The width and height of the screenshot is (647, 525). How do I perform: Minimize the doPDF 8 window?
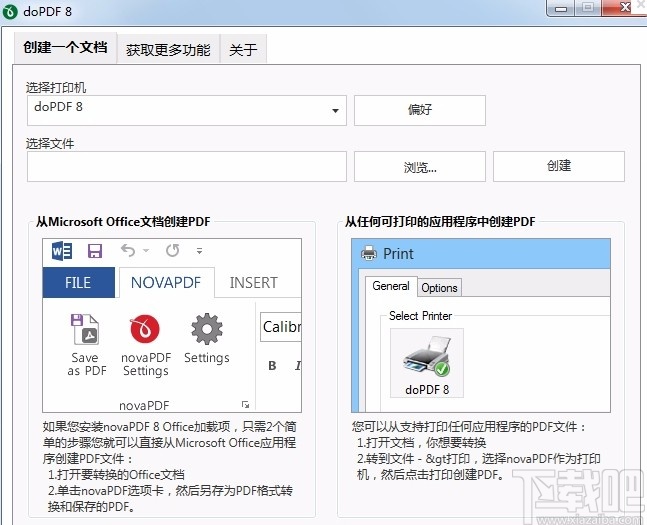point(561,8)
